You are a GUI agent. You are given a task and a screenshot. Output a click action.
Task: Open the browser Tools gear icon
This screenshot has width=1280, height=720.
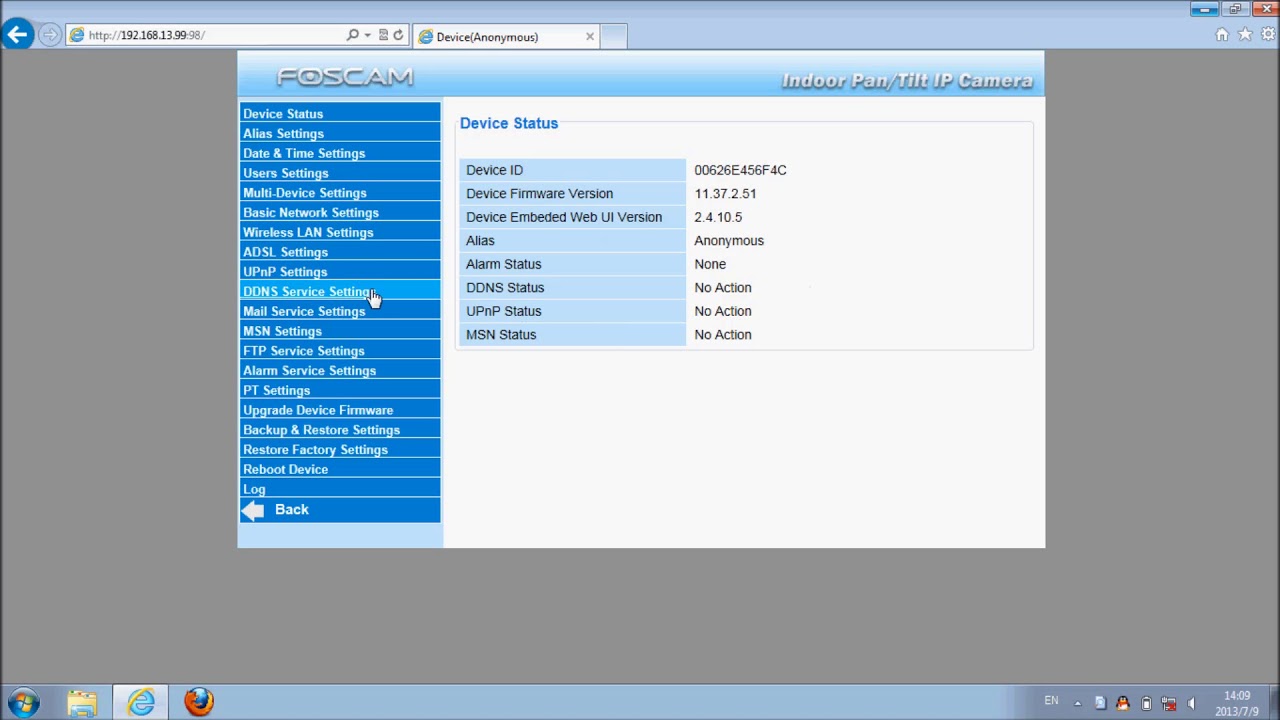(x=1268, y=35)
